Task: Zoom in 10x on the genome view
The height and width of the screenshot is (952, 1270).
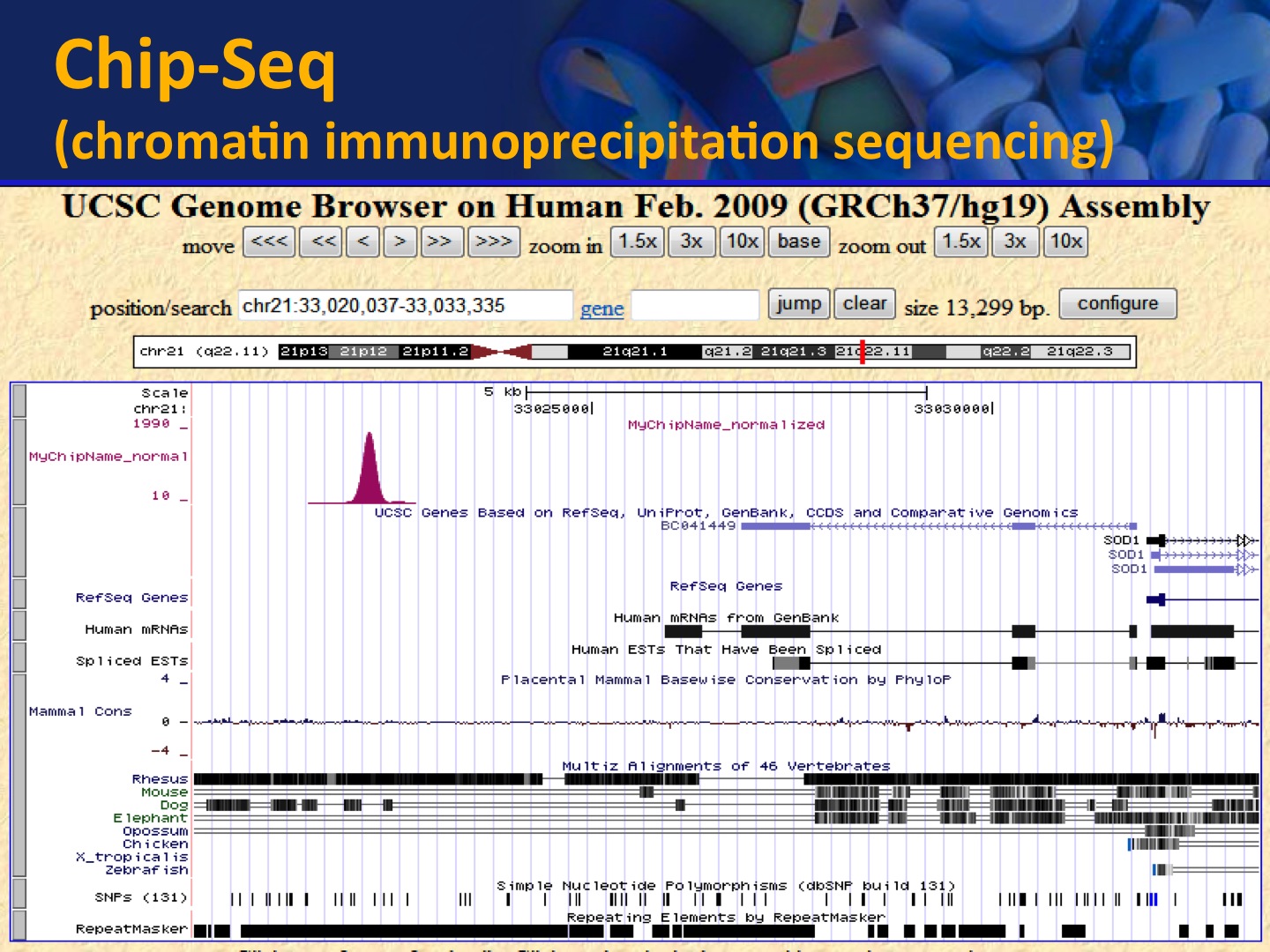Action: pos(742,242)
